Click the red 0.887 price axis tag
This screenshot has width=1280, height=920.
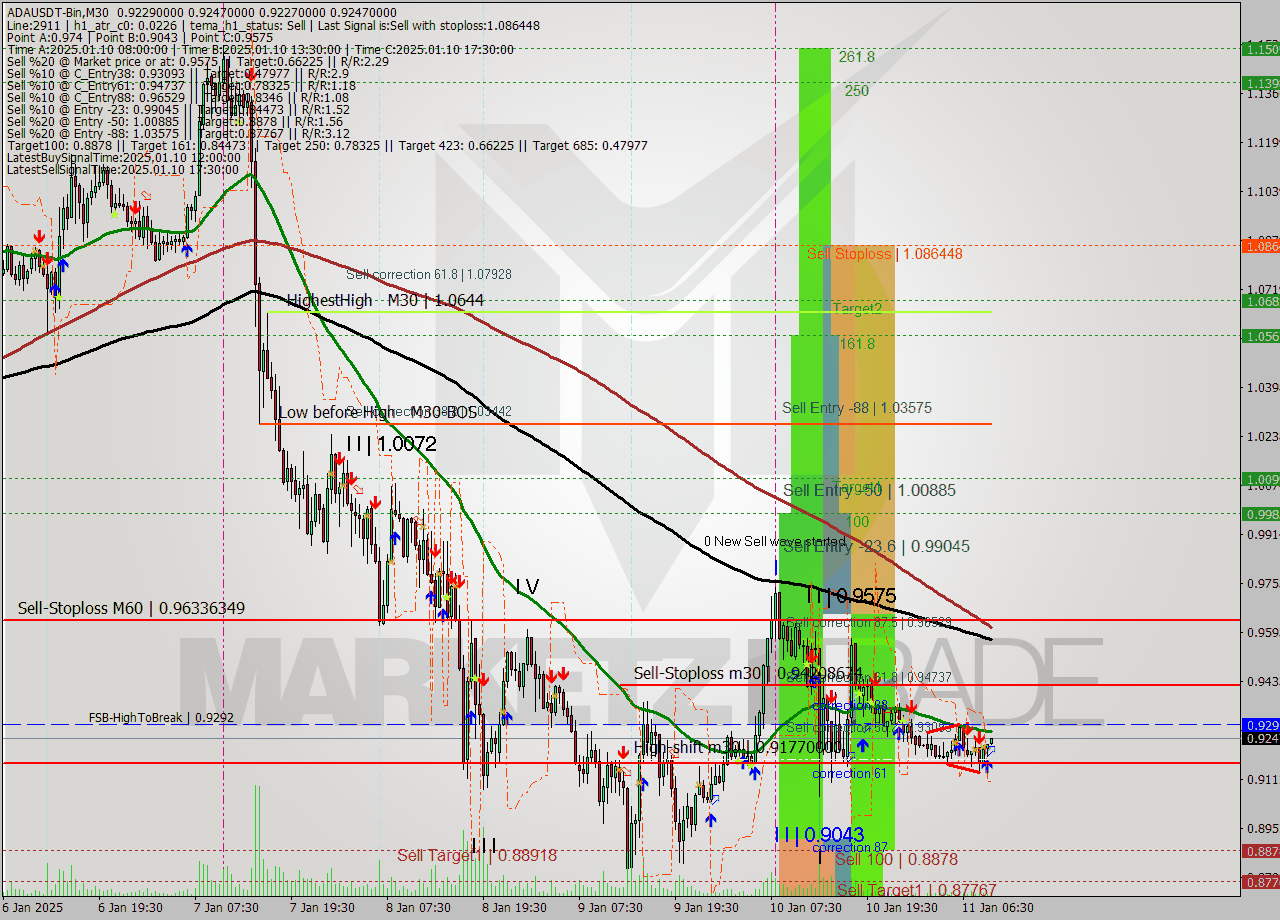[x=1260, y=850]
